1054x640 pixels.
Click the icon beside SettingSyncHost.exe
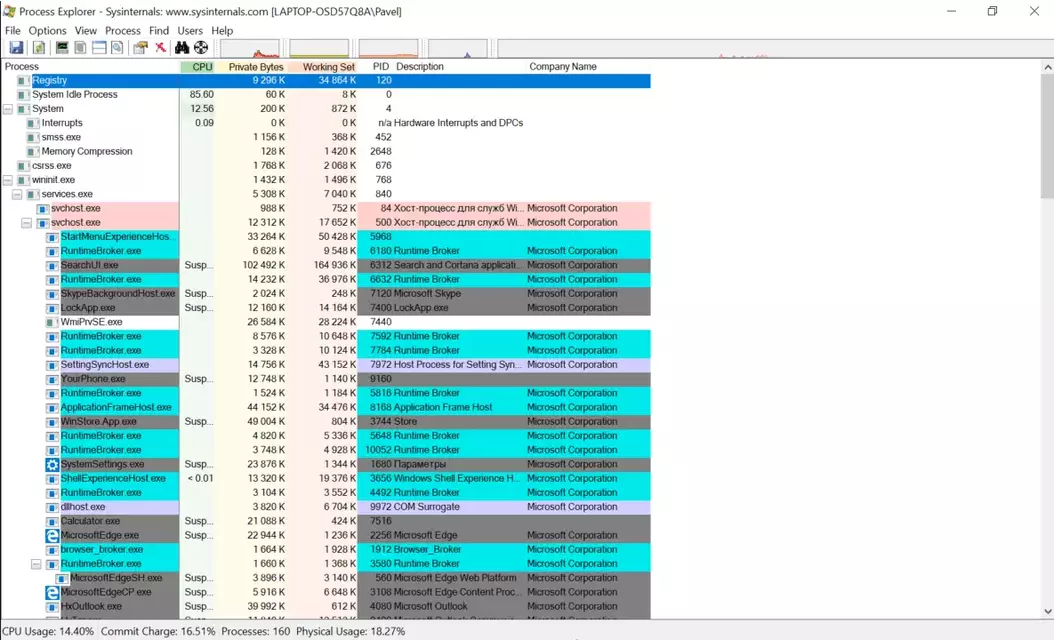point(52,365)
